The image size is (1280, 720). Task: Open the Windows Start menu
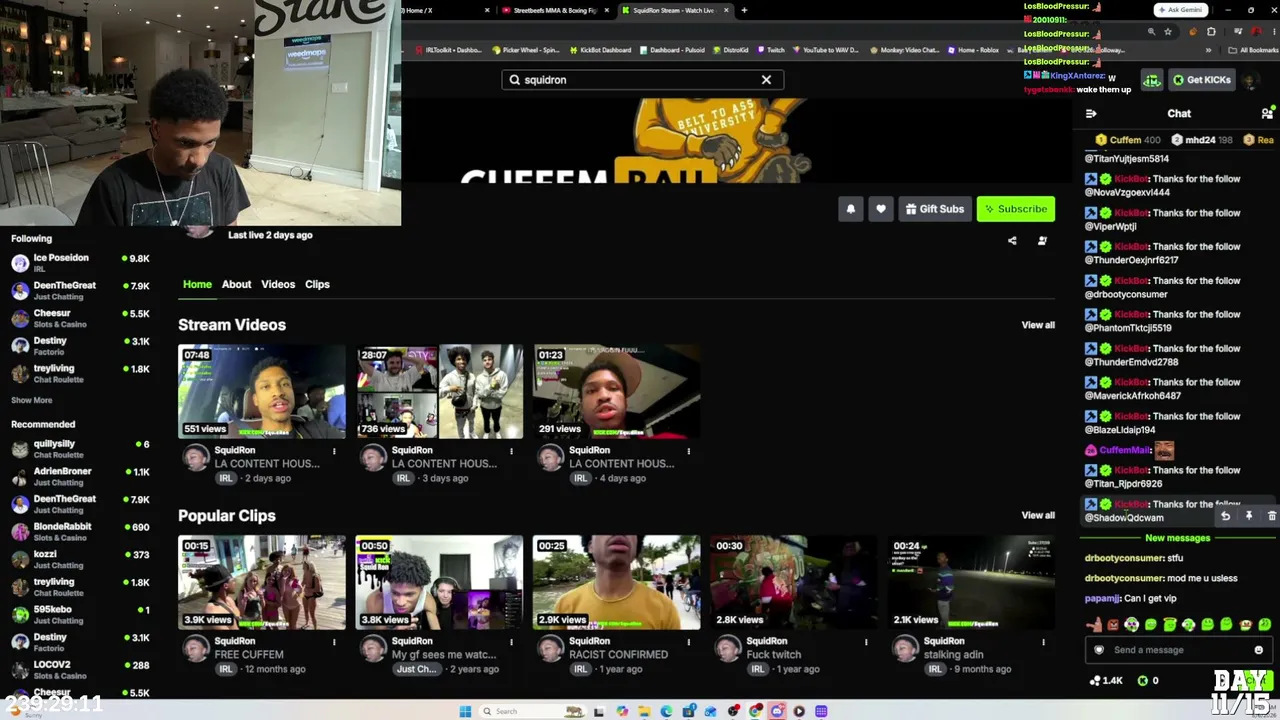pyautogui.click(x=465, y=711)
